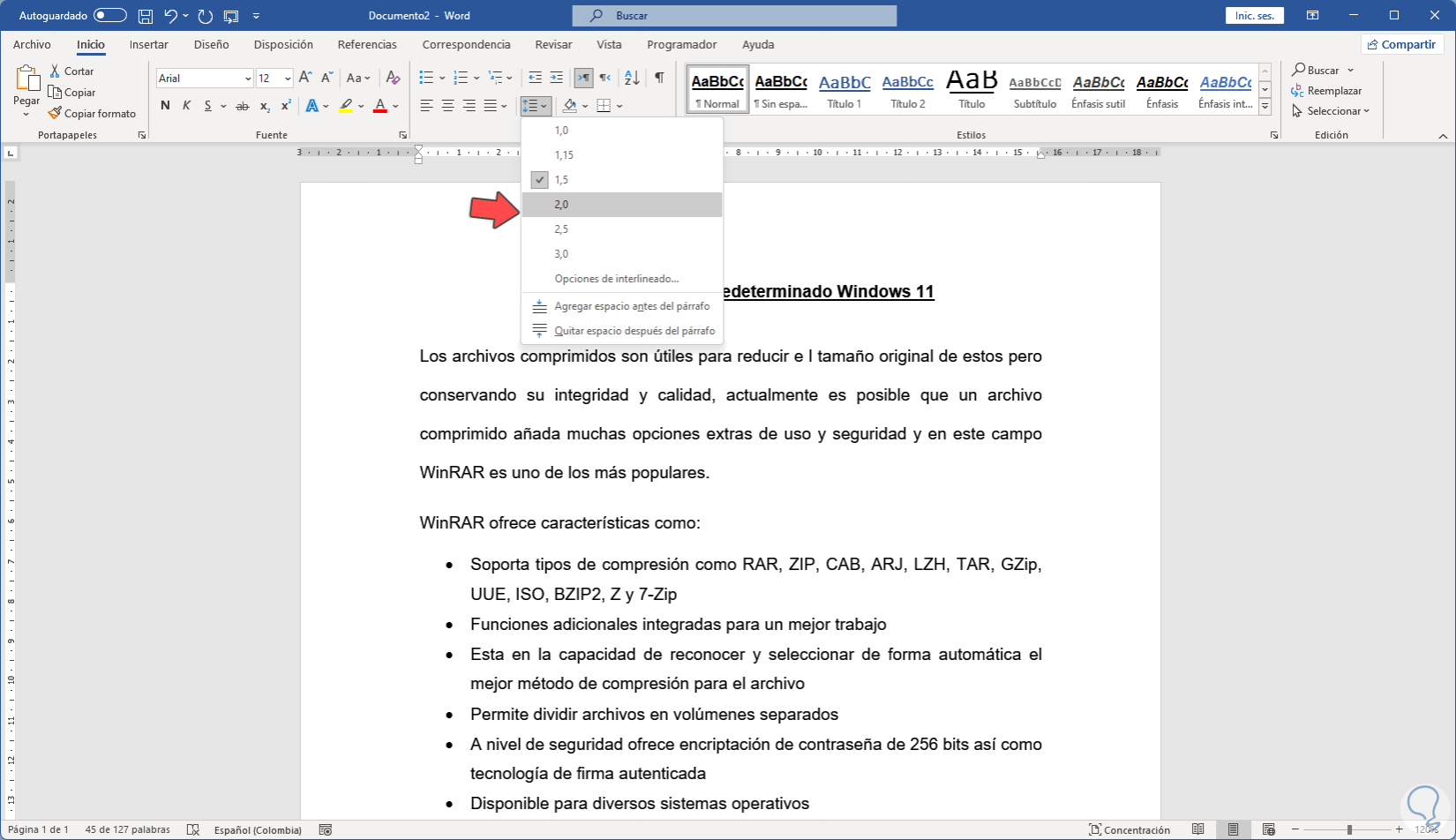
Task: Expand the borders dropdown
Action: click(620, 107)
